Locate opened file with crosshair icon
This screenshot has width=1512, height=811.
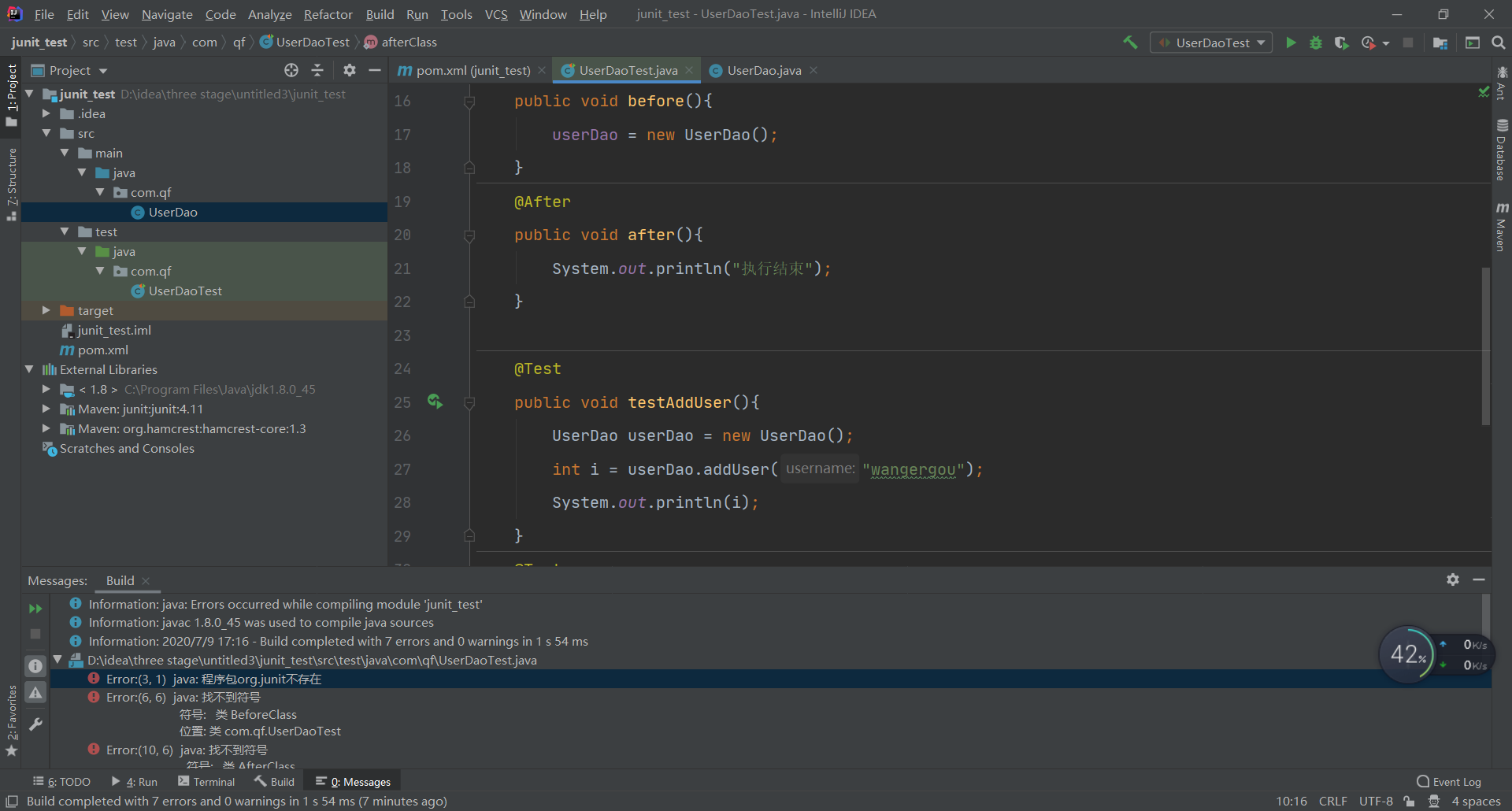click(x=291, y=70)
